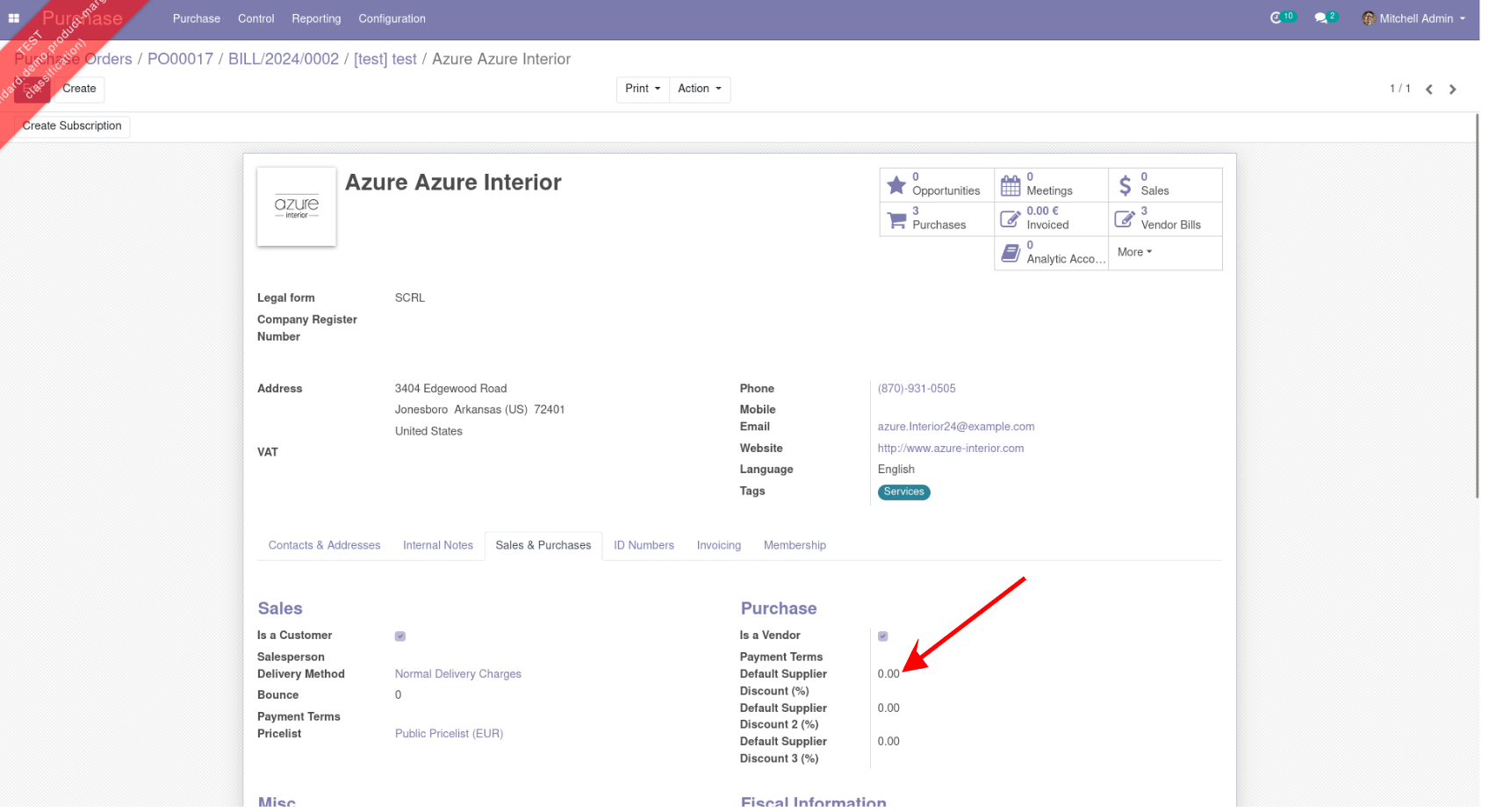Click the Sales dollar icon
1489x812 pixels.
pos(1126,184)
